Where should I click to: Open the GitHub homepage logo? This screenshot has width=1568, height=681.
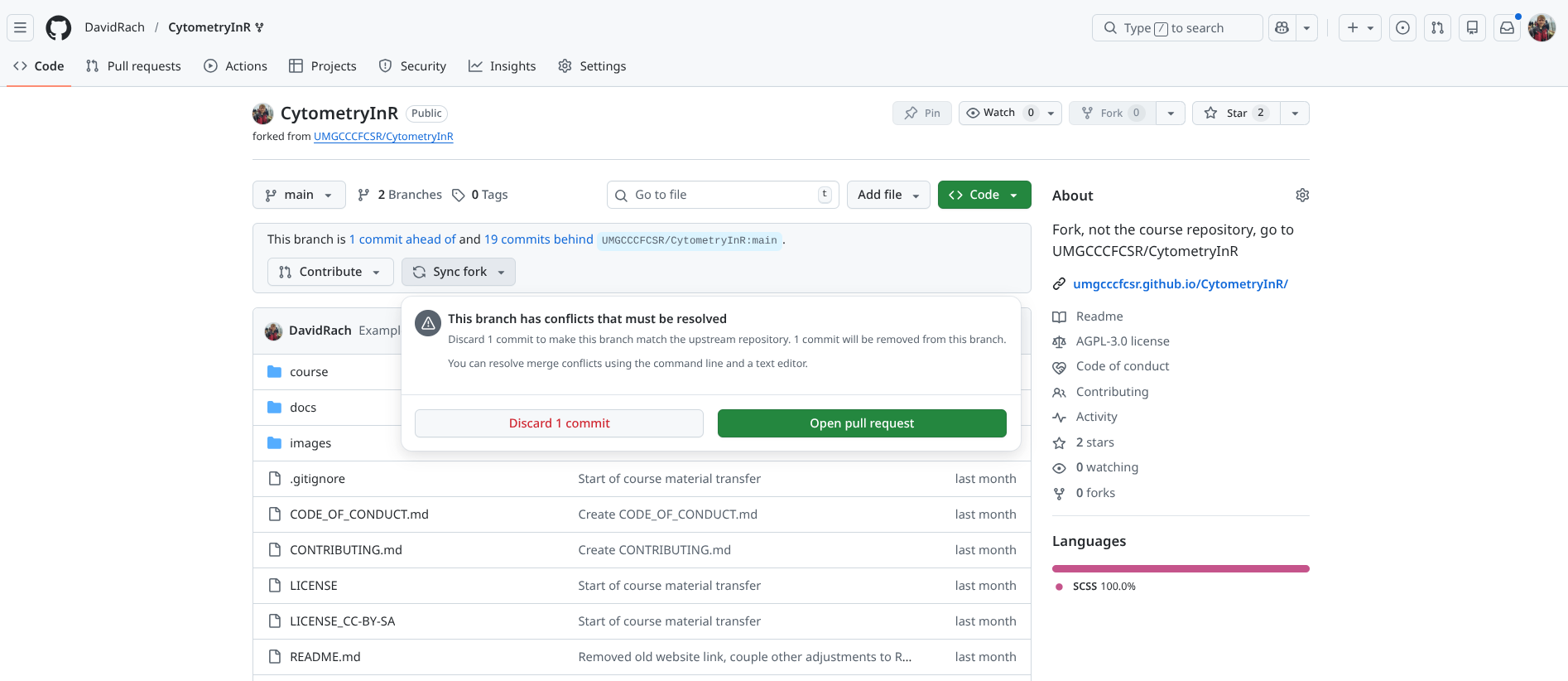[58, 28]
